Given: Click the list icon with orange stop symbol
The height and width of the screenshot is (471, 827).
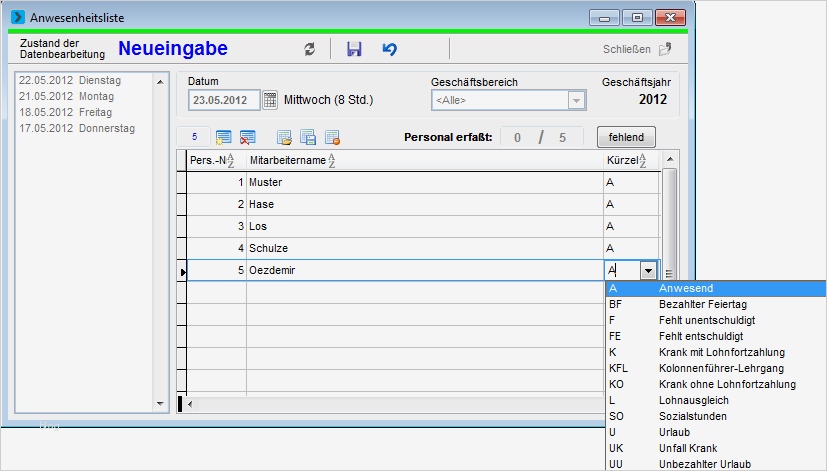Looking at the screenshot, I should pos(332,138).
